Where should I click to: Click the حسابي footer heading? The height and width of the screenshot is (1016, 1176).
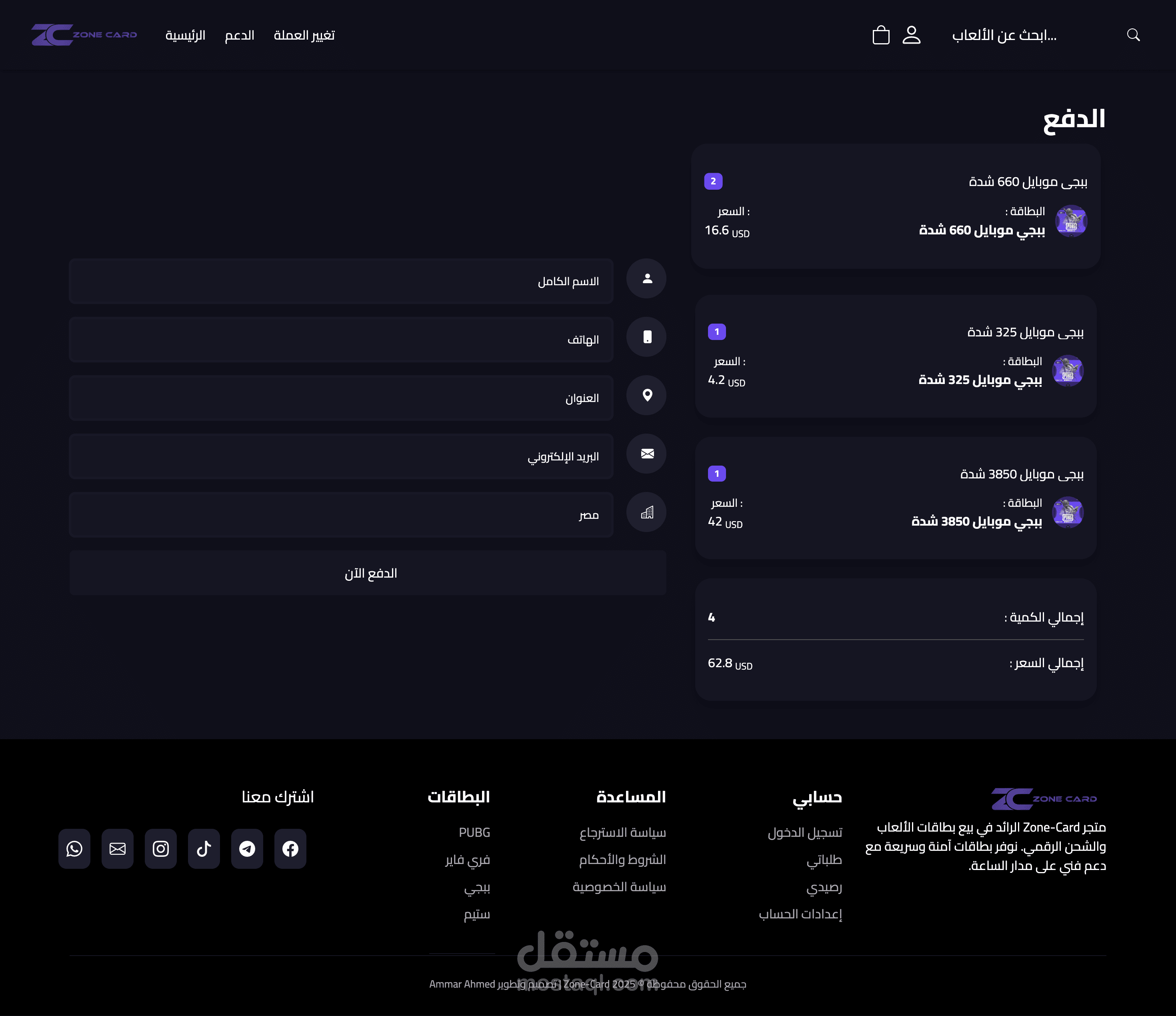tap(817, 798)
